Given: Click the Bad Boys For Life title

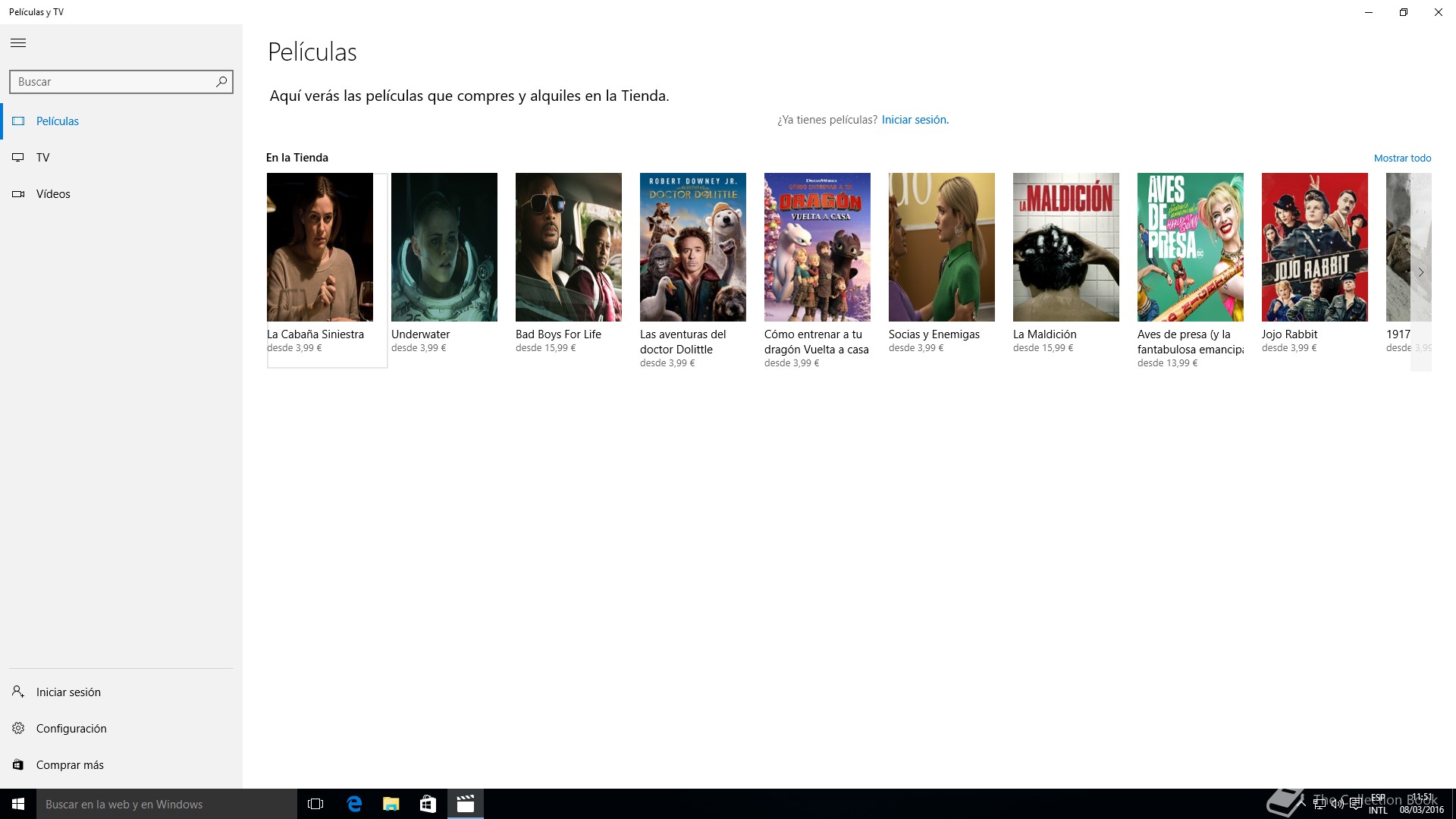Looking at the screenshot, I should (558, 334).
